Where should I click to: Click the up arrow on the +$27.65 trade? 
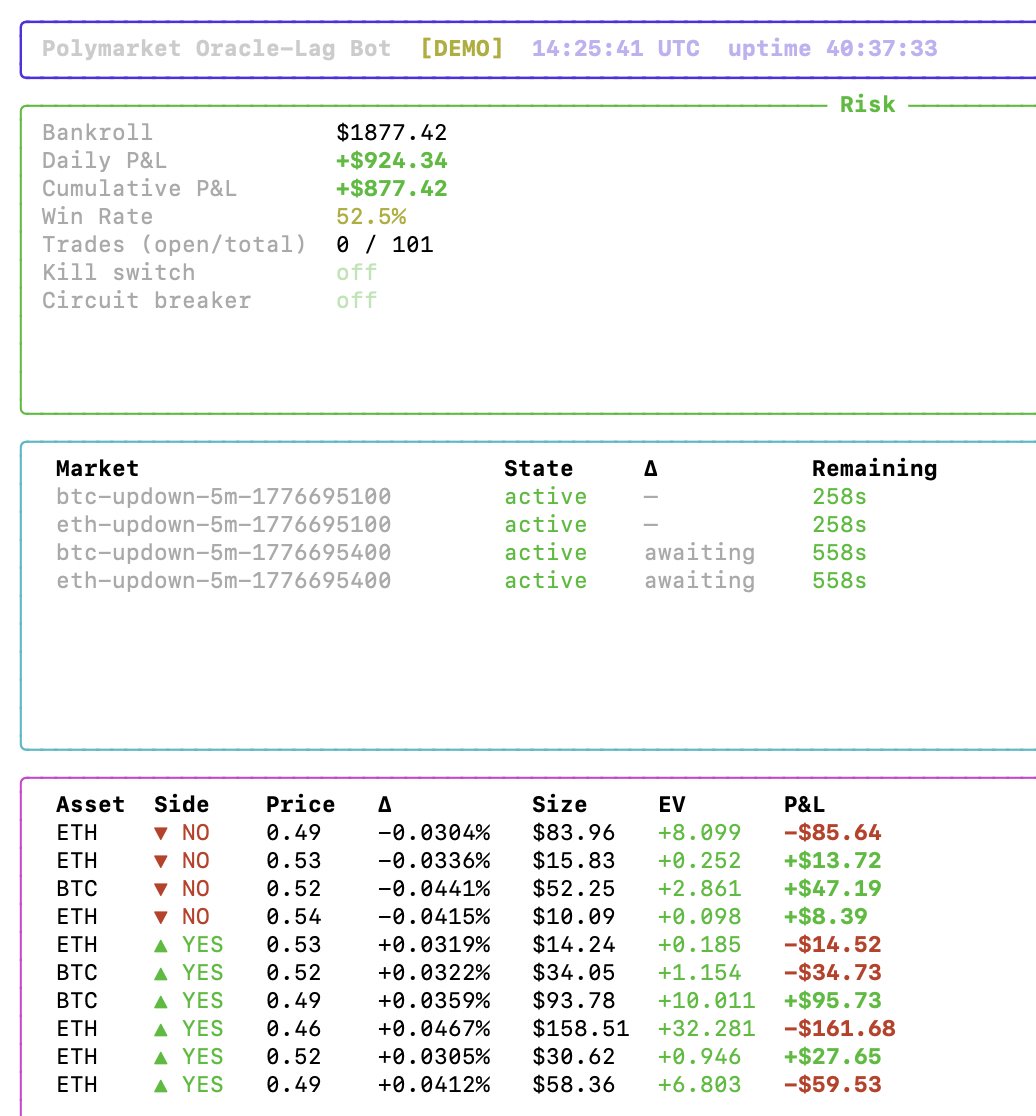[161, 1057]
